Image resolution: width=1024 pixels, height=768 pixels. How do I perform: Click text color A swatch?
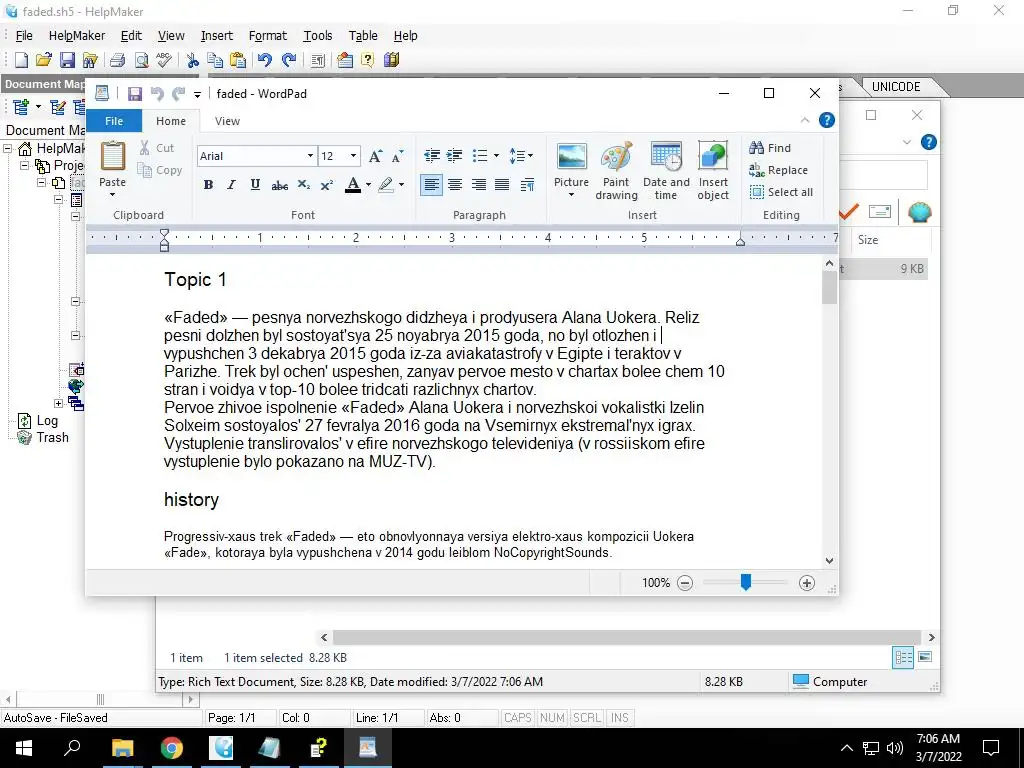point(353,185)
